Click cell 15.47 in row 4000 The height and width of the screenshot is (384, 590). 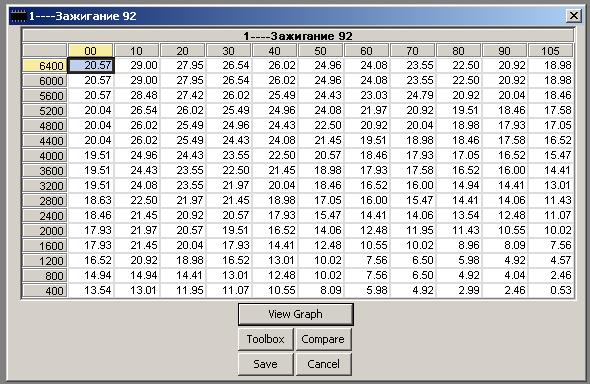click(550, 155)
